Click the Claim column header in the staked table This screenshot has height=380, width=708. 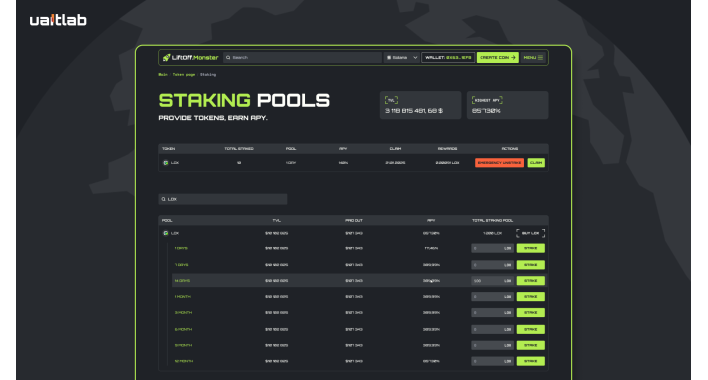pyautogui.click(x=395, y=148)
